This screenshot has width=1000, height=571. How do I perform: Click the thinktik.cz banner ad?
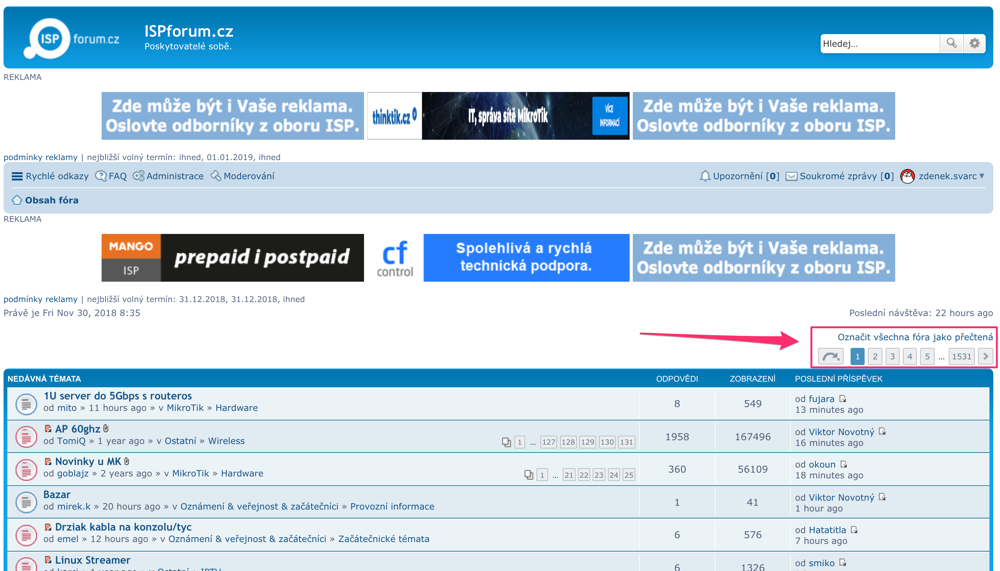(x=498, y=115)
